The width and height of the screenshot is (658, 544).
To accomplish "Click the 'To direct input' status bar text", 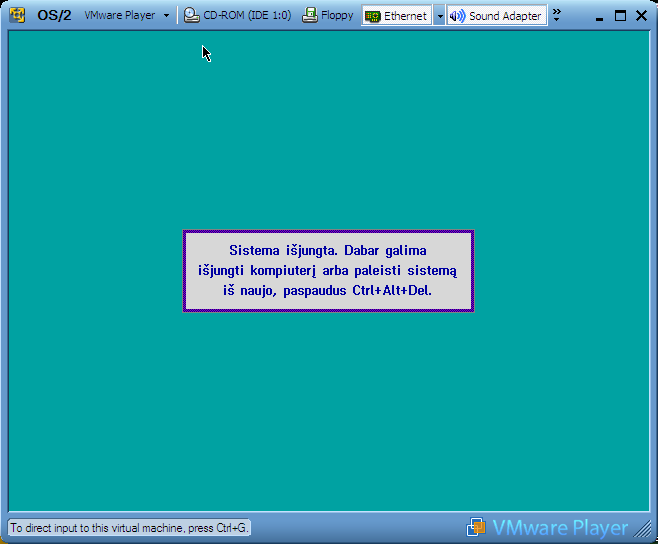I will click(129, 528).
